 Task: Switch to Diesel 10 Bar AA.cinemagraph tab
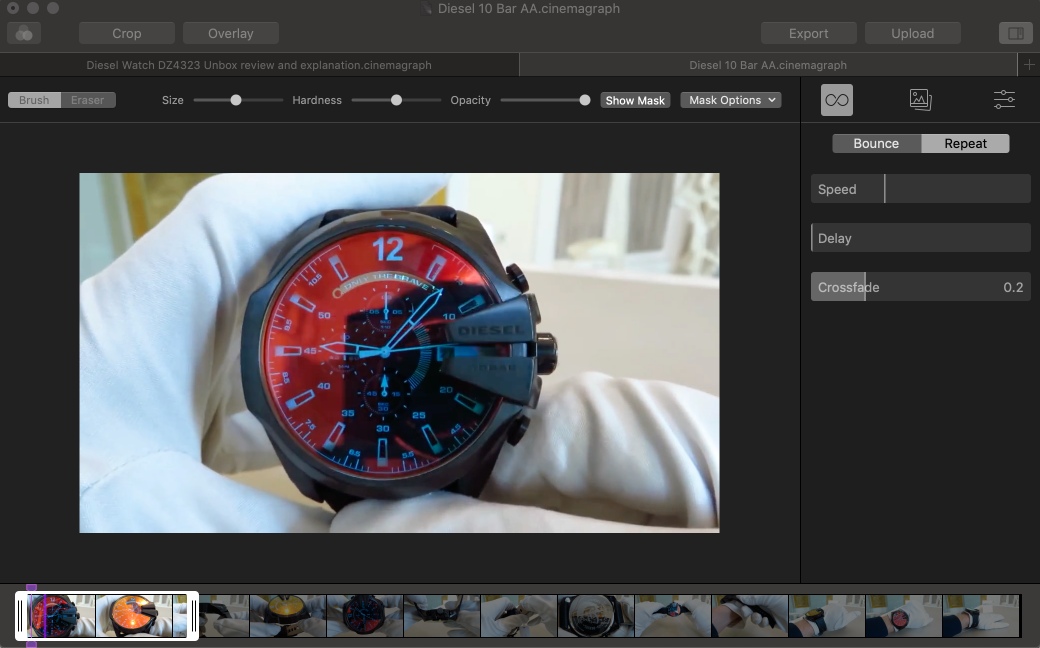(x=768, y=65)
